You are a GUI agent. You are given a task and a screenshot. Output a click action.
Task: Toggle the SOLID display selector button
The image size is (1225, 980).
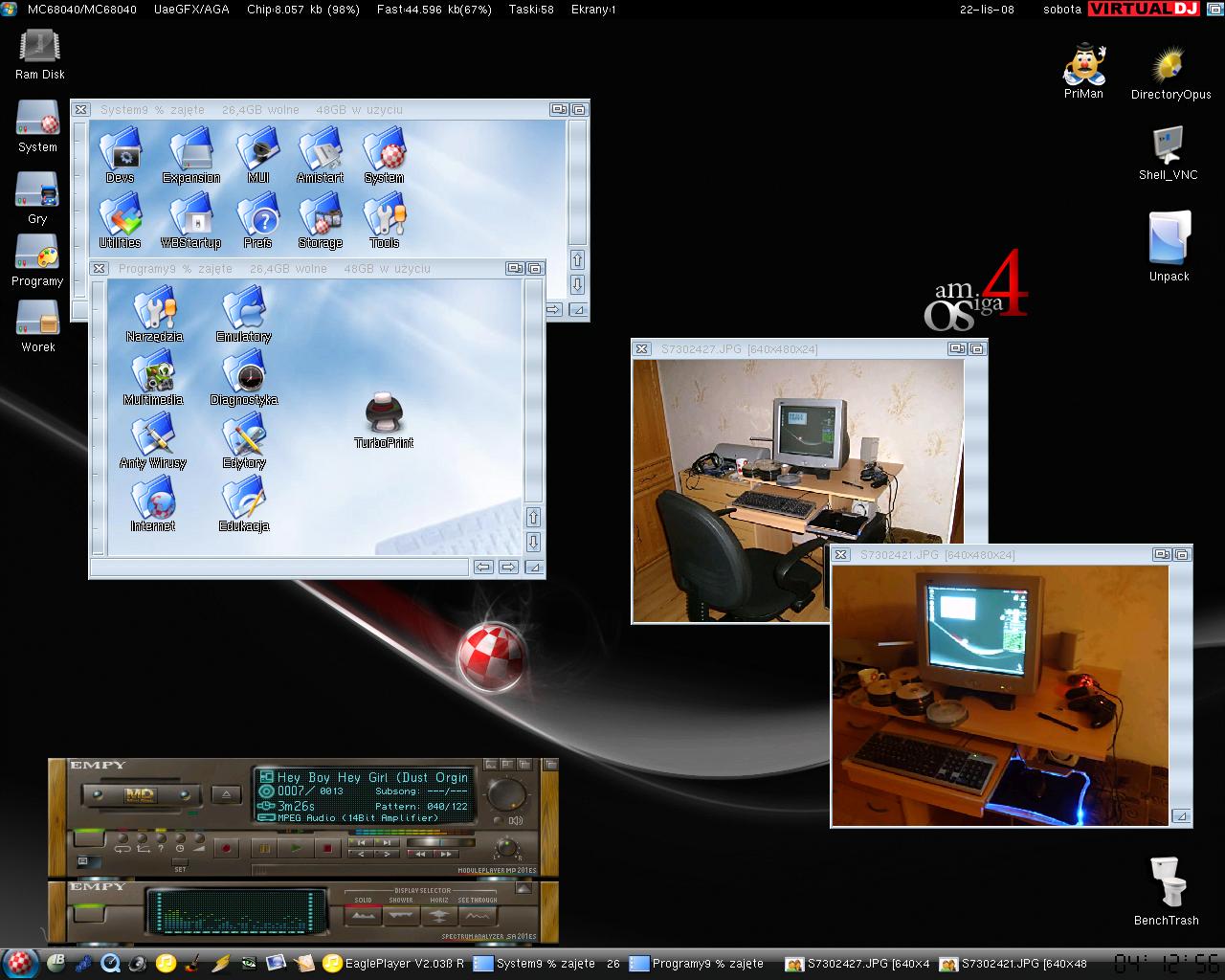tap(364, 916)
